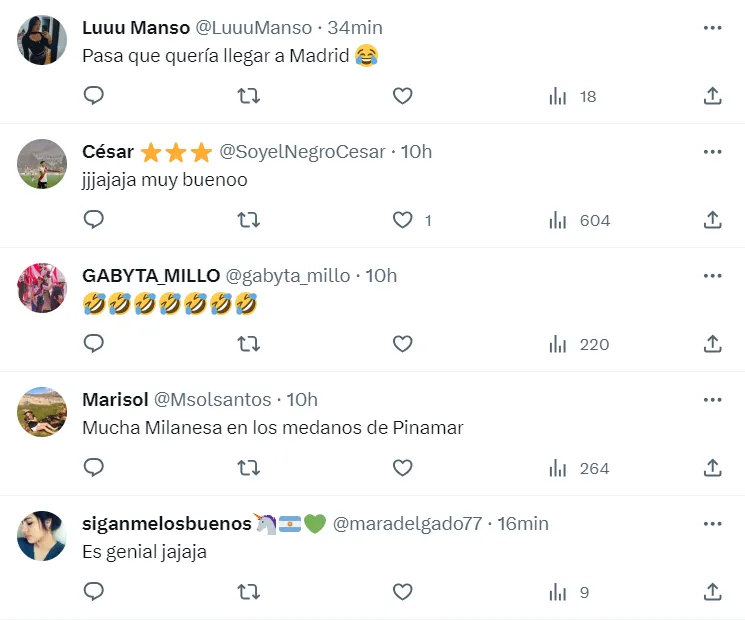
Task: Reply to Luuu Manso's tweet
Action: [x=94, y=96]
